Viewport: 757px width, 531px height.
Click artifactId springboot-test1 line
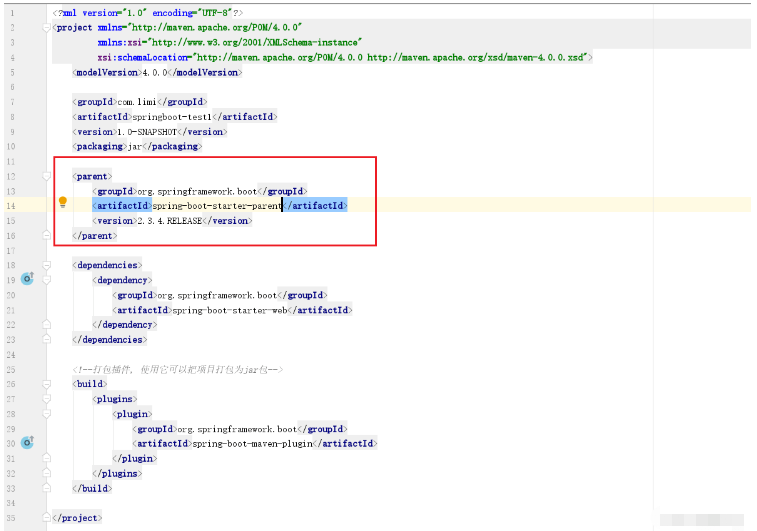coord(175,117)
